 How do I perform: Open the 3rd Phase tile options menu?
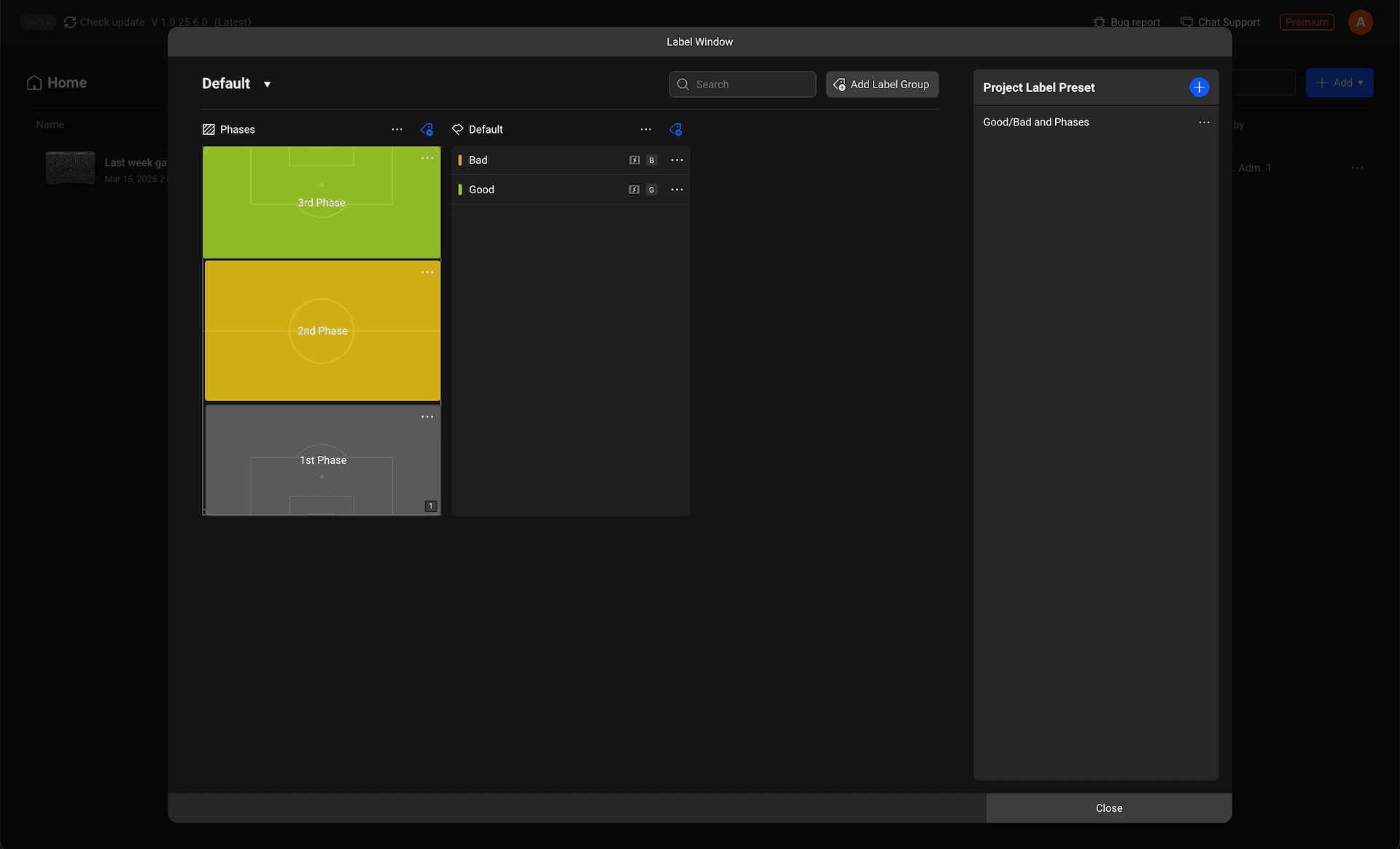point(427,158)
